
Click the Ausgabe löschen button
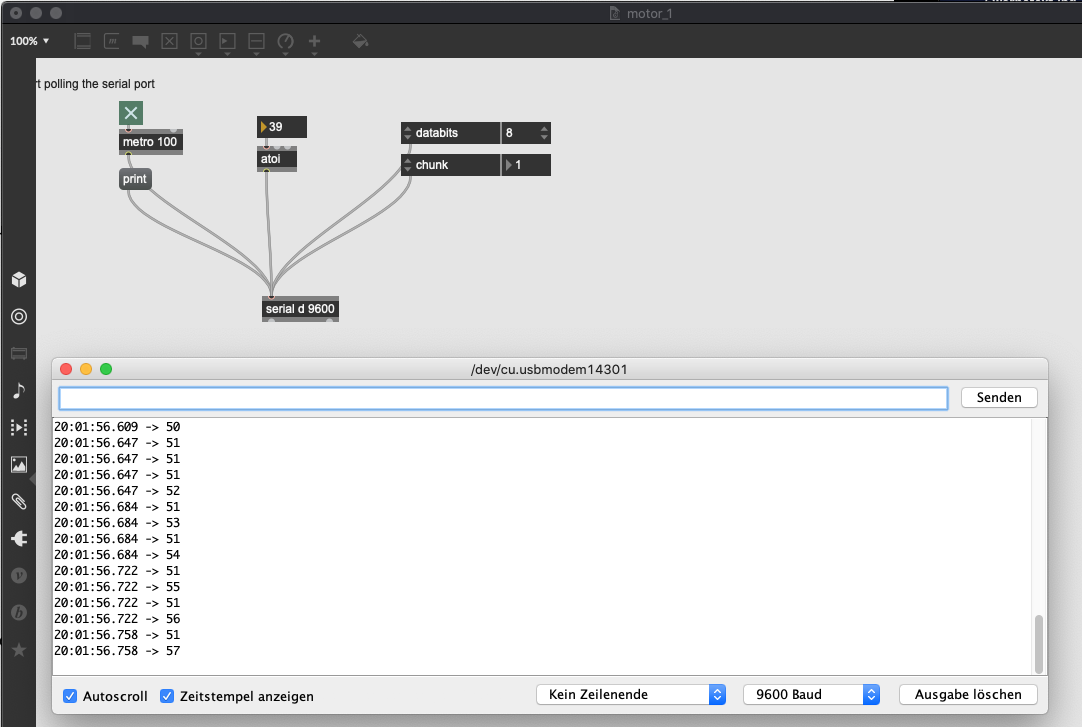(967, 695)
